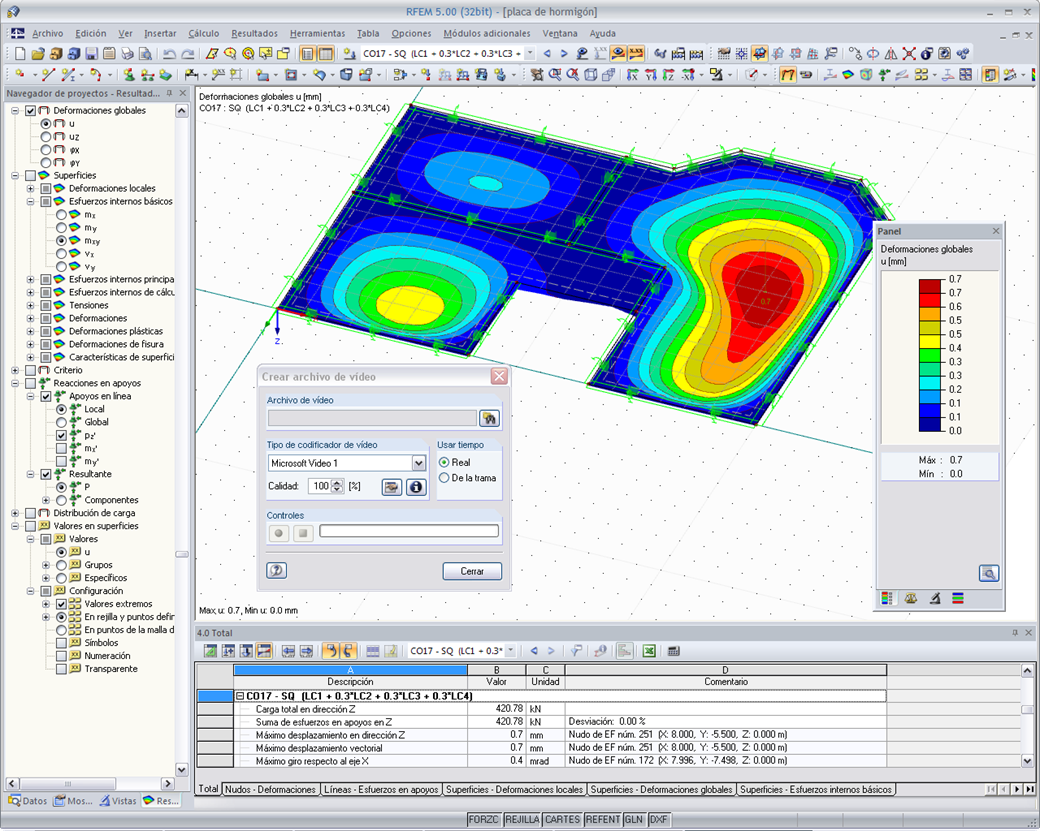Open the Resultados menu

(x=254, y=33)
